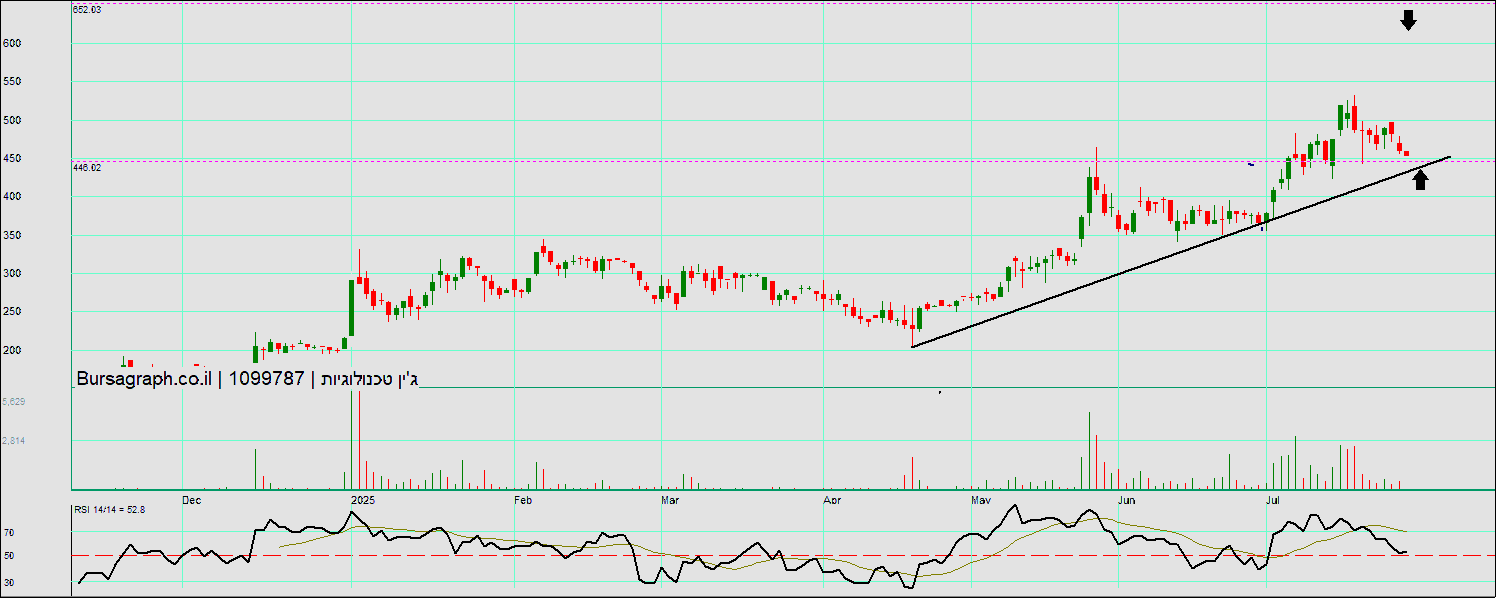
Task: Click the black down arrow at top right
Action: 1408,20
